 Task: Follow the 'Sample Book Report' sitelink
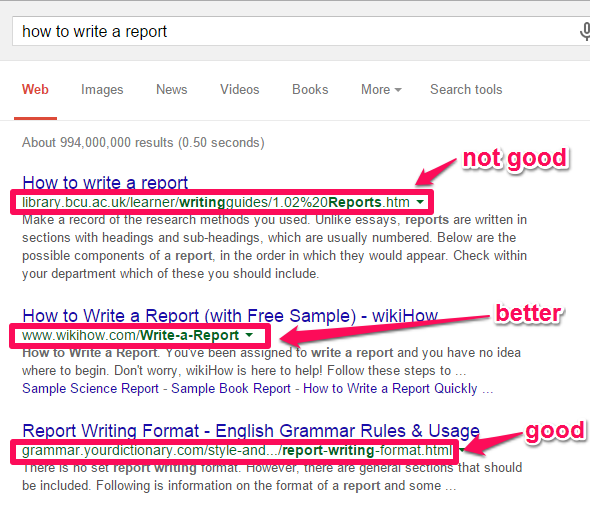[x=231, y=388]
